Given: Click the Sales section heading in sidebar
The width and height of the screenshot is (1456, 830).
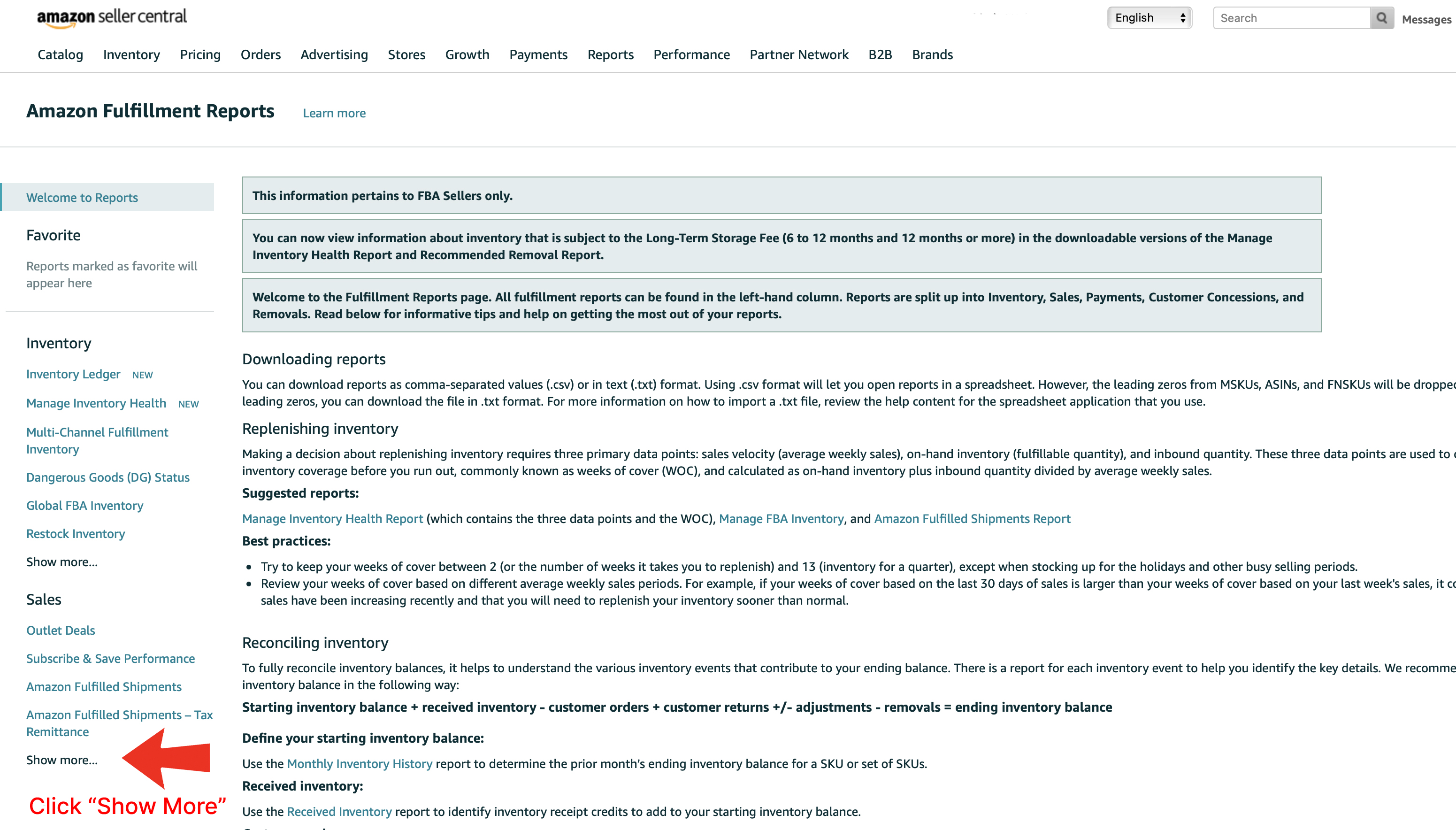Looking at the screenshot, I should click(44, 599).
